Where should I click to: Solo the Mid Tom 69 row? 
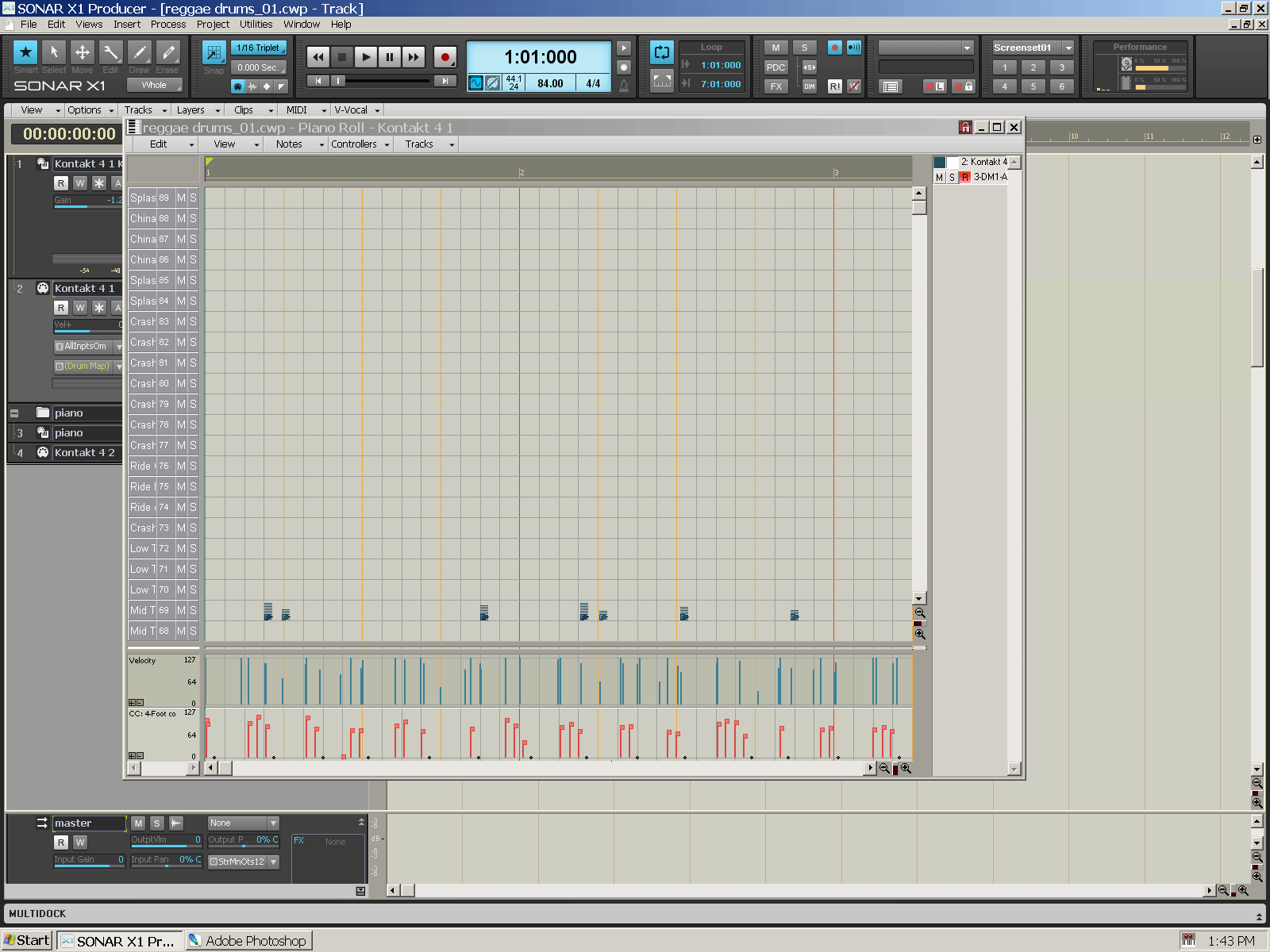193,610
